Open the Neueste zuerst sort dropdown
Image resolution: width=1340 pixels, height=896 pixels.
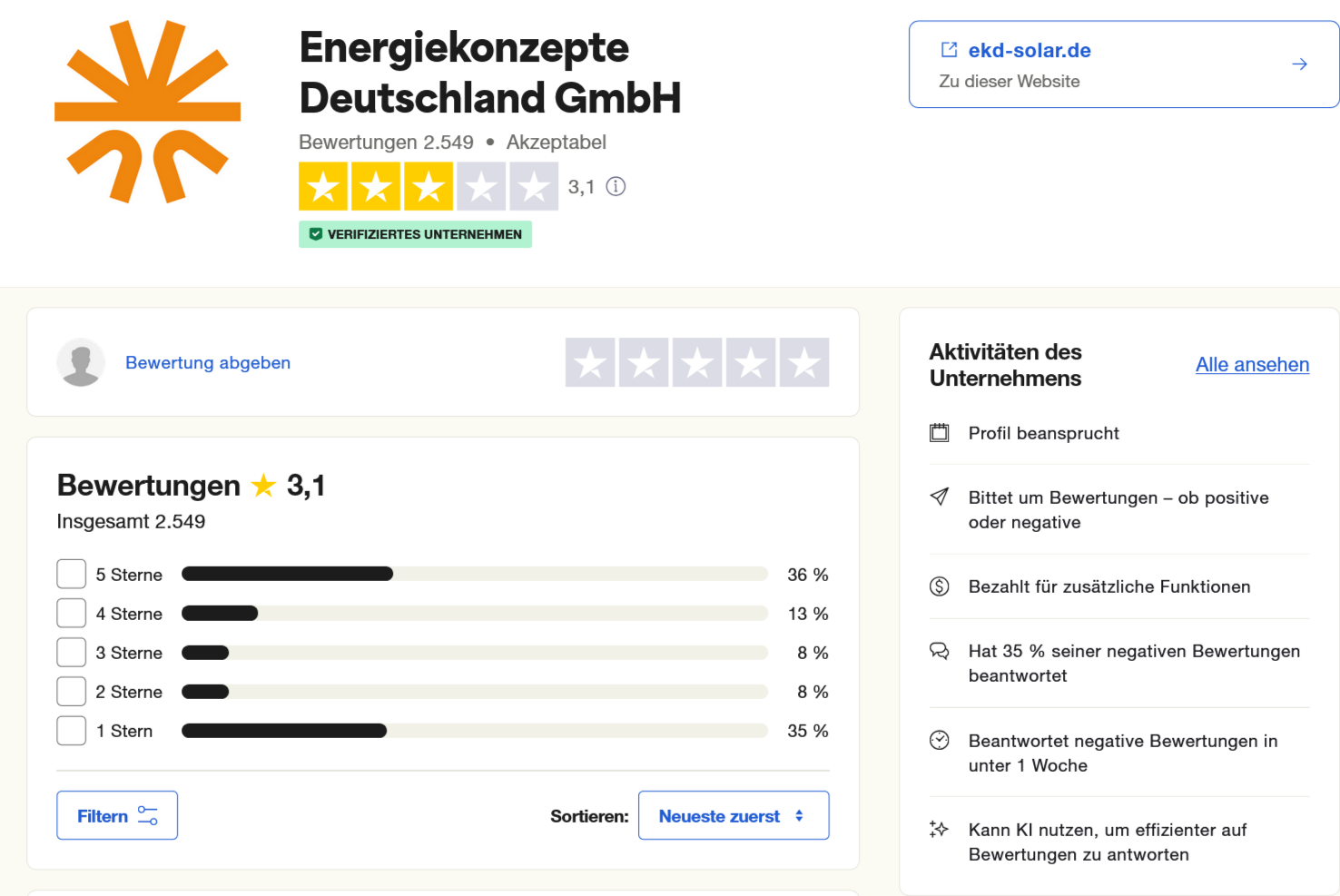point(733,815)
